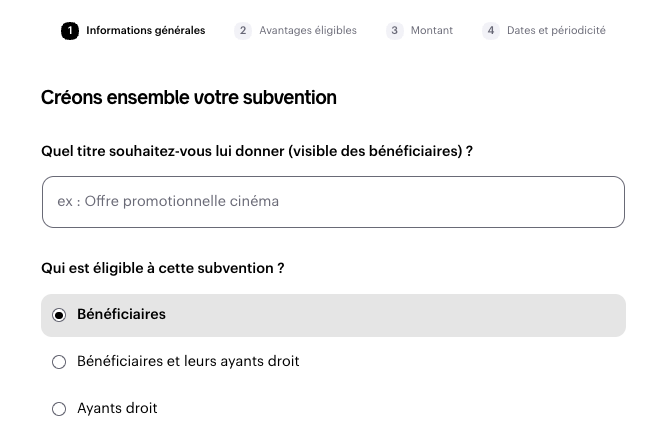Click the highlighted grey Bénéficiaires row background
The height and width of the screenshot is (436, 666).
pyautogui.click(x=333, y=315)
